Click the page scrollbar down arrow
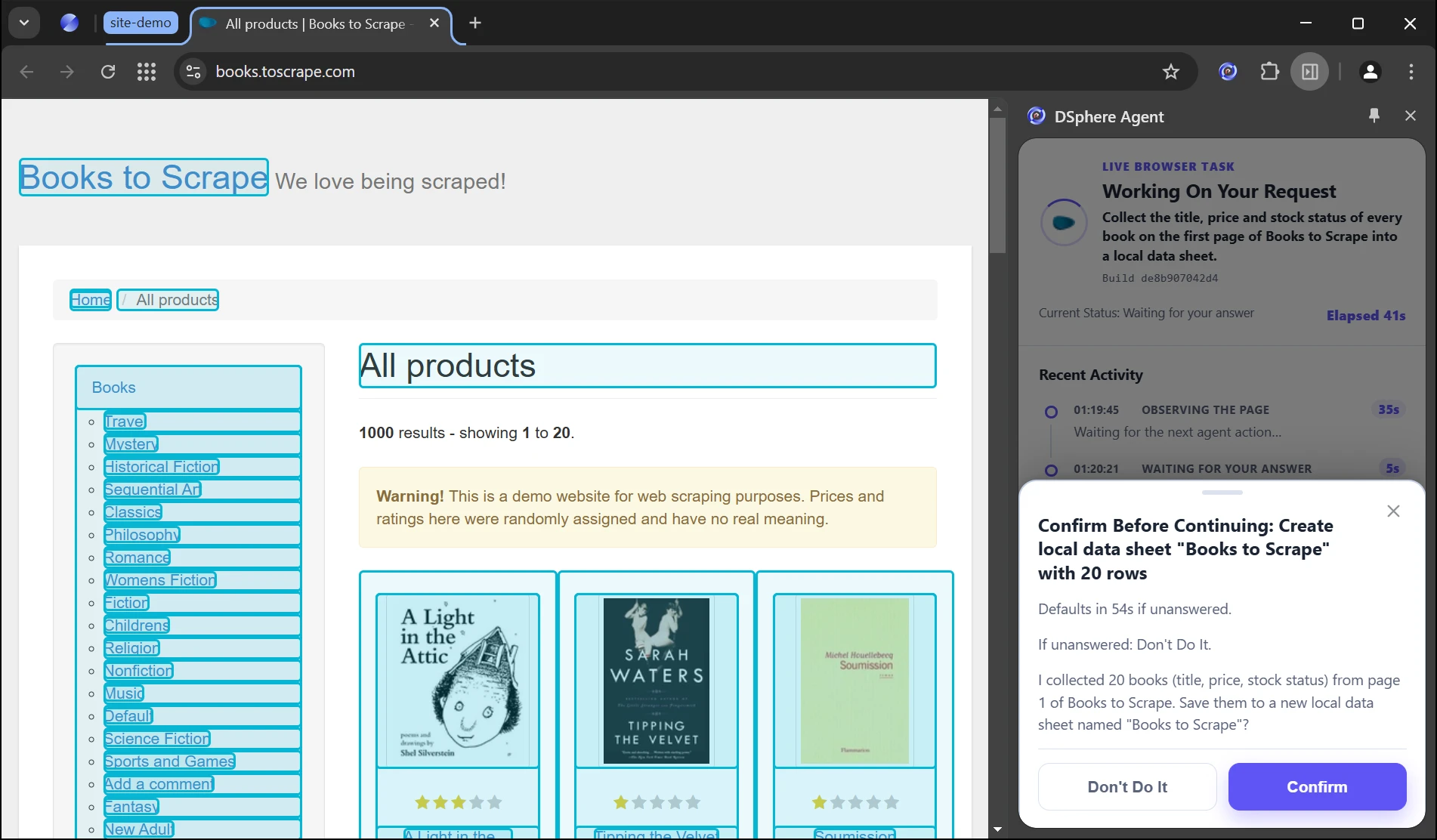Screen dimensions: 1437x840 click(997, 829)
